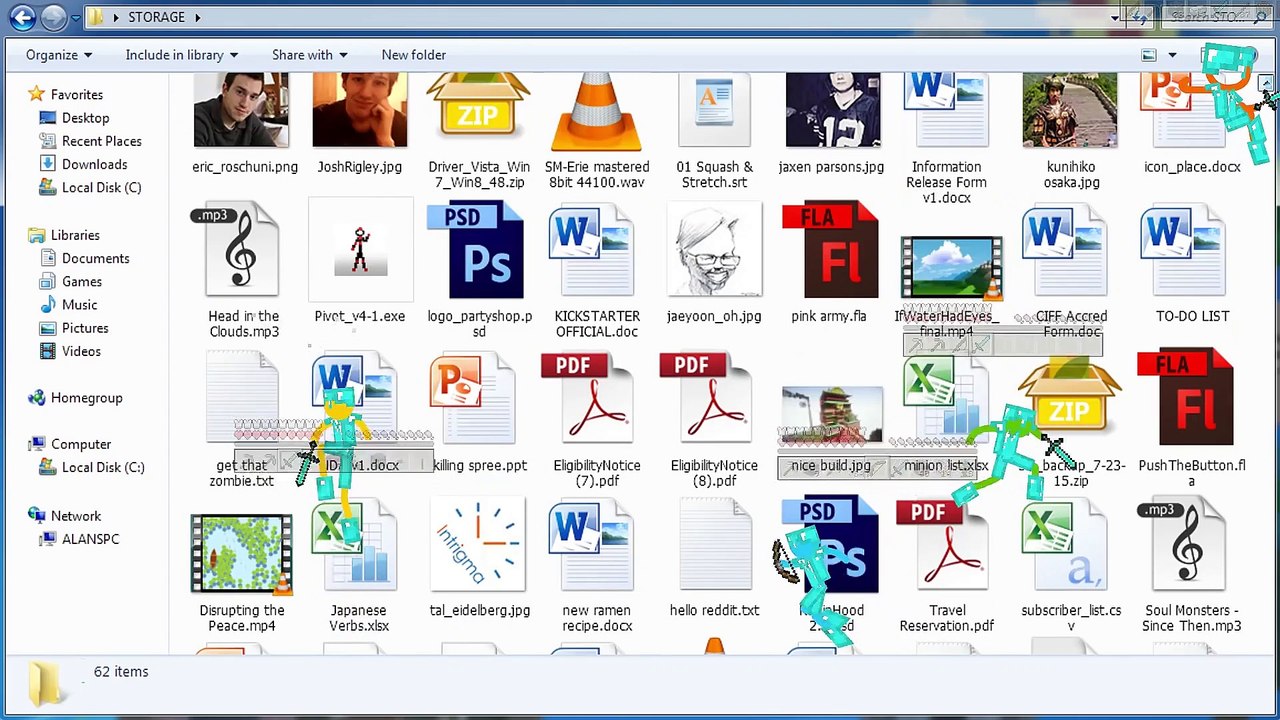This screenshot has height=720, width=1280.
Task: Change view using the view icon button
Action: [1149, 55]
